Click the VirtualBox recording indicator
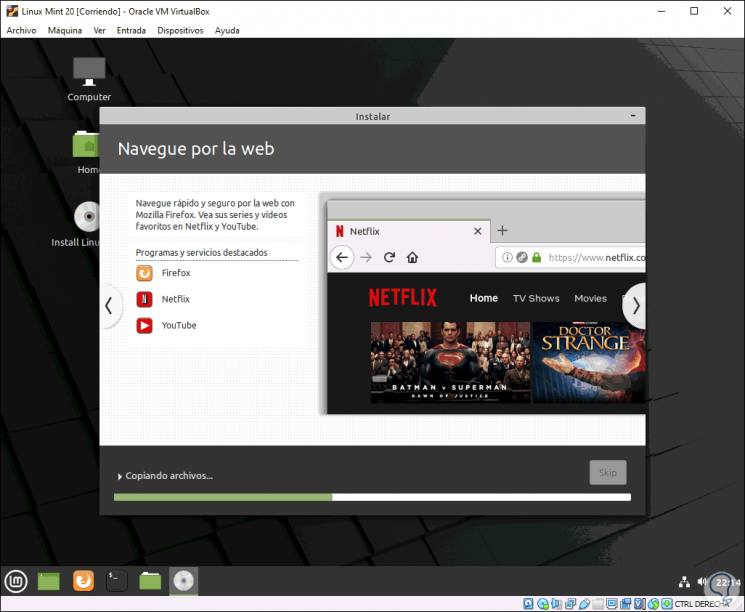The image size is (745, 612). (626, 604)
